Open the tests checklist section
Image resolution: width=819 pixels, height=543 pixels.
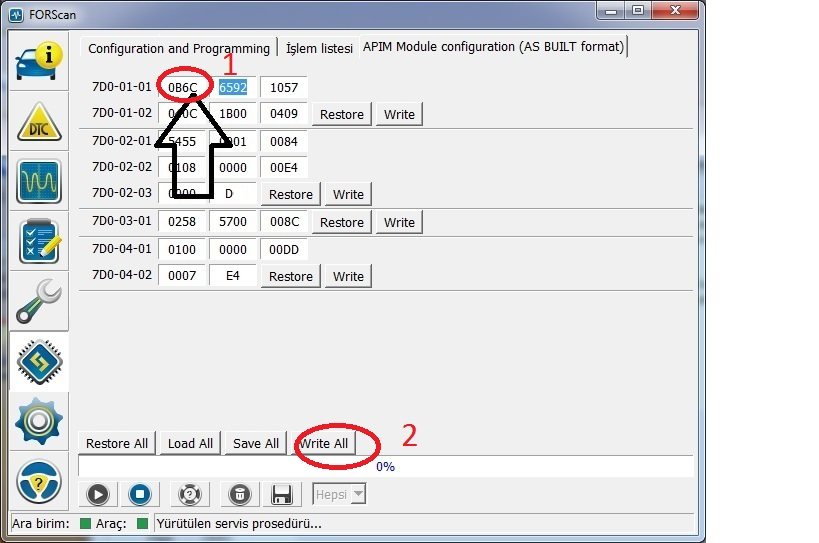click(39, 242)
